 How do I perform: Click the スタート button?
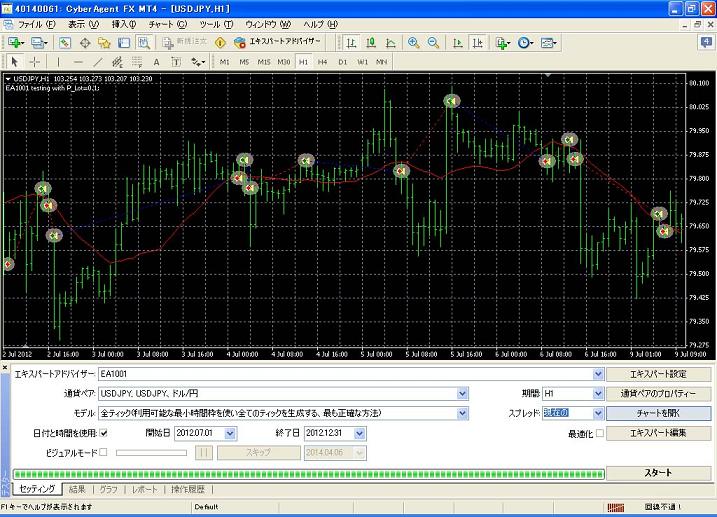click(x=658, y=473)
